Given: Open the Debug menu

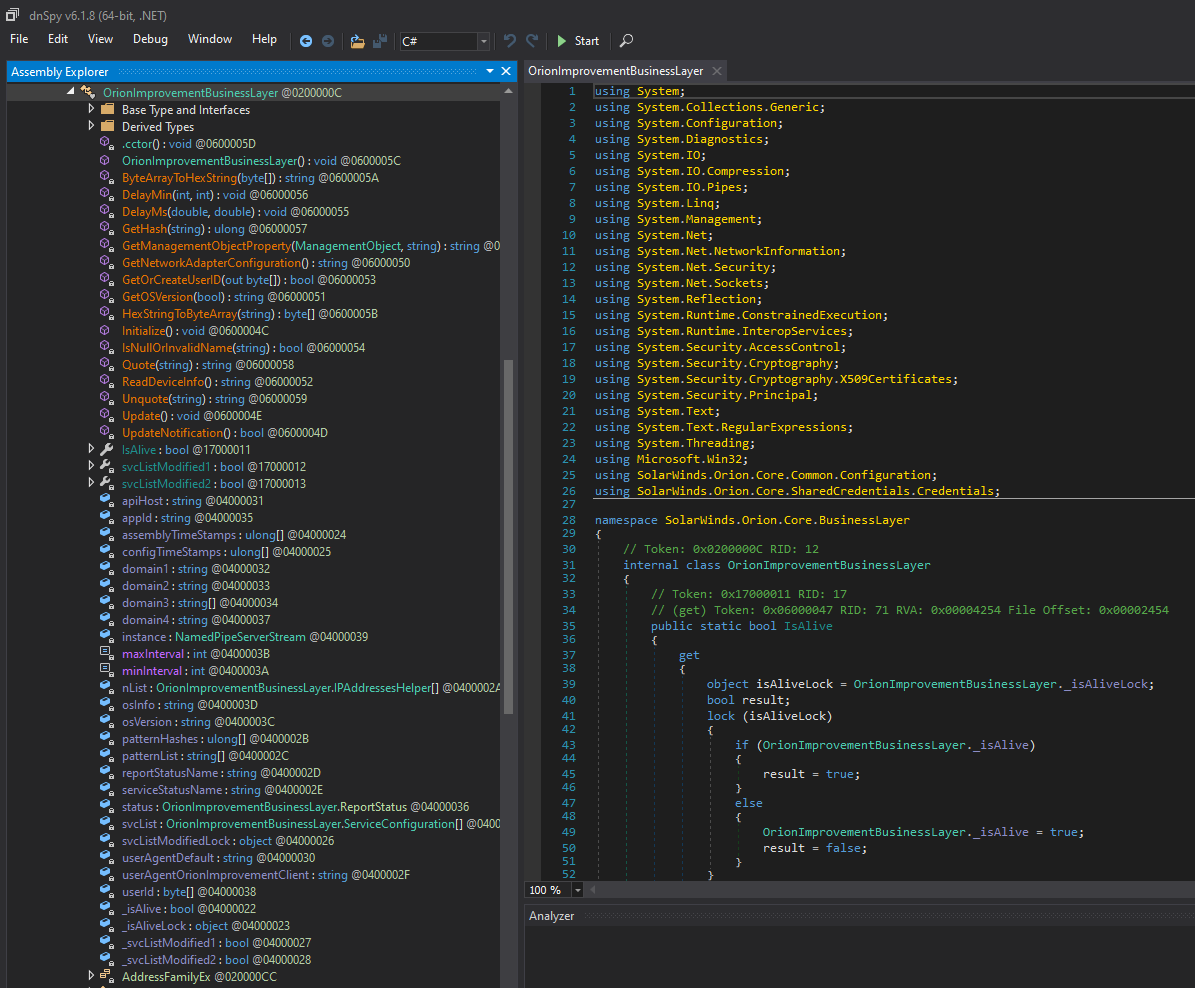Looking at the screenshot, I should [150, 39].
